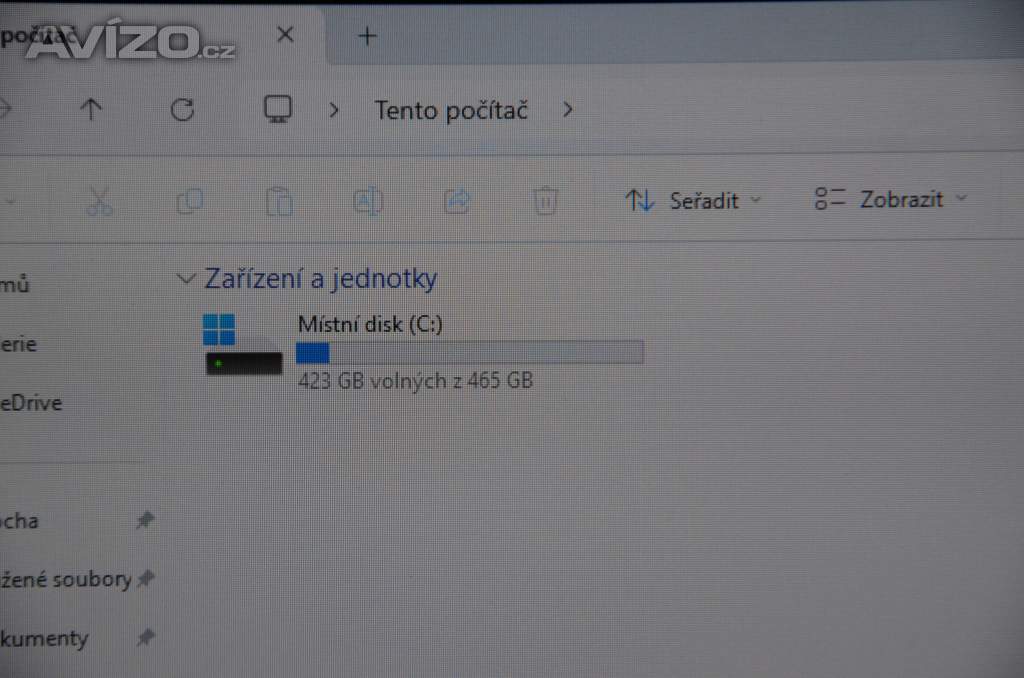The width and height of the screenshot is (1024, 678).
Task: Refresh the current folder view
Action: pyautogui.click(x=182, y=110)
